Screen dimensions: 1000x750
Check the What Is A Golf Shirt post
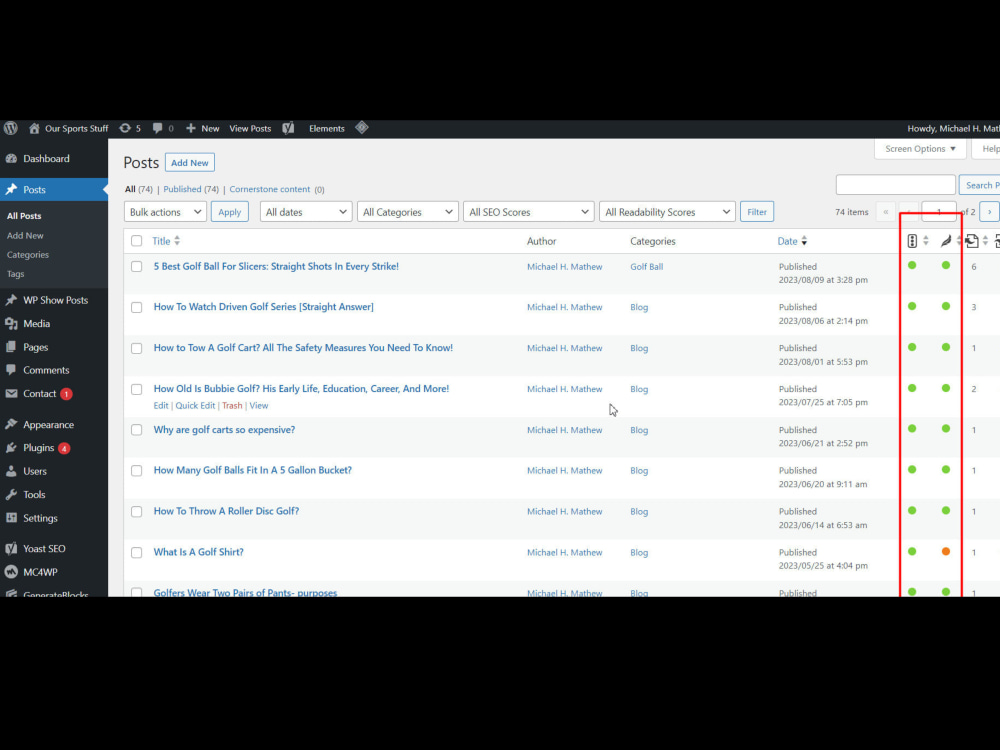[136, 552]
